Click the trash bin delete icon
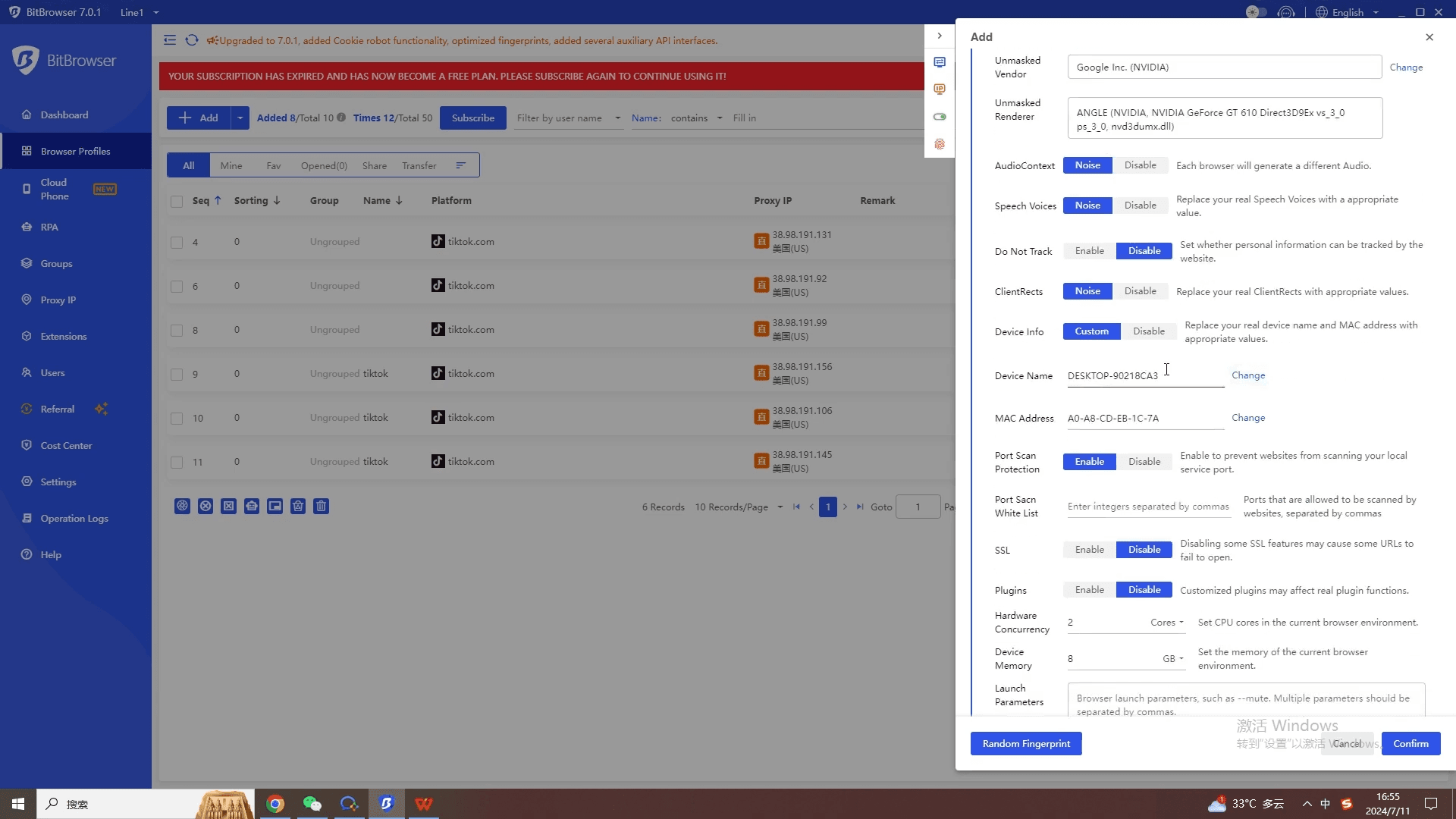The image size is (1456, 819). [322, 507]
